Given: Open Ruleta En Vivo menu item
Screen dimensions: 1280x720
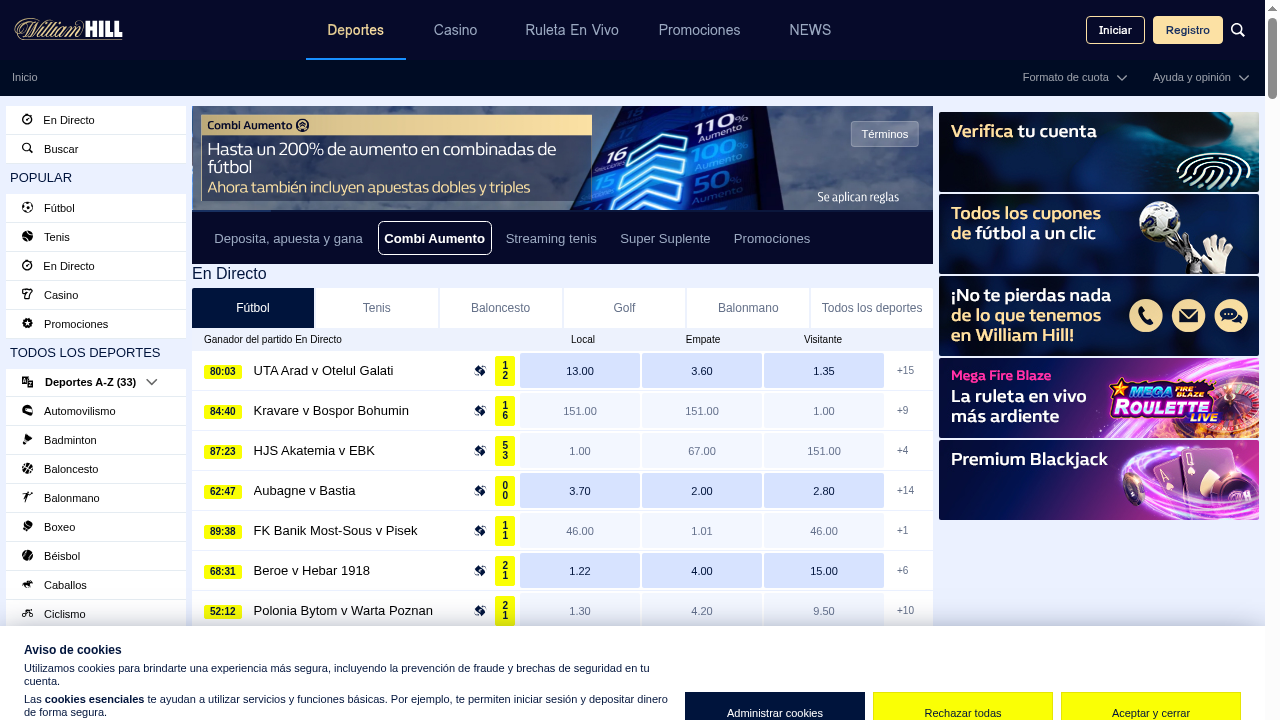Looking at the screenshot, I should pos(572,30).
